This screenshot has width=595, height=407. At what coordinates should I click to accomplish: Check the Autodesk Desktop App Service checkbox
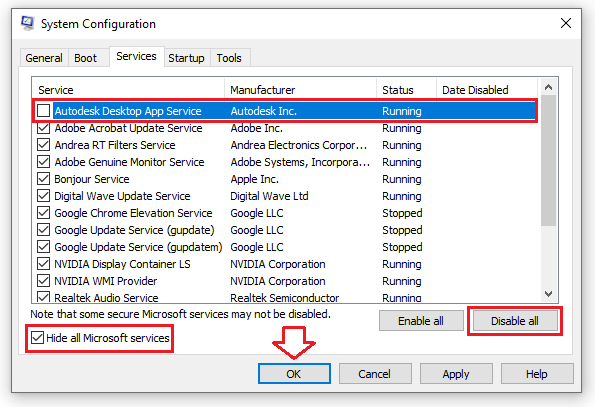click(43, 111)
